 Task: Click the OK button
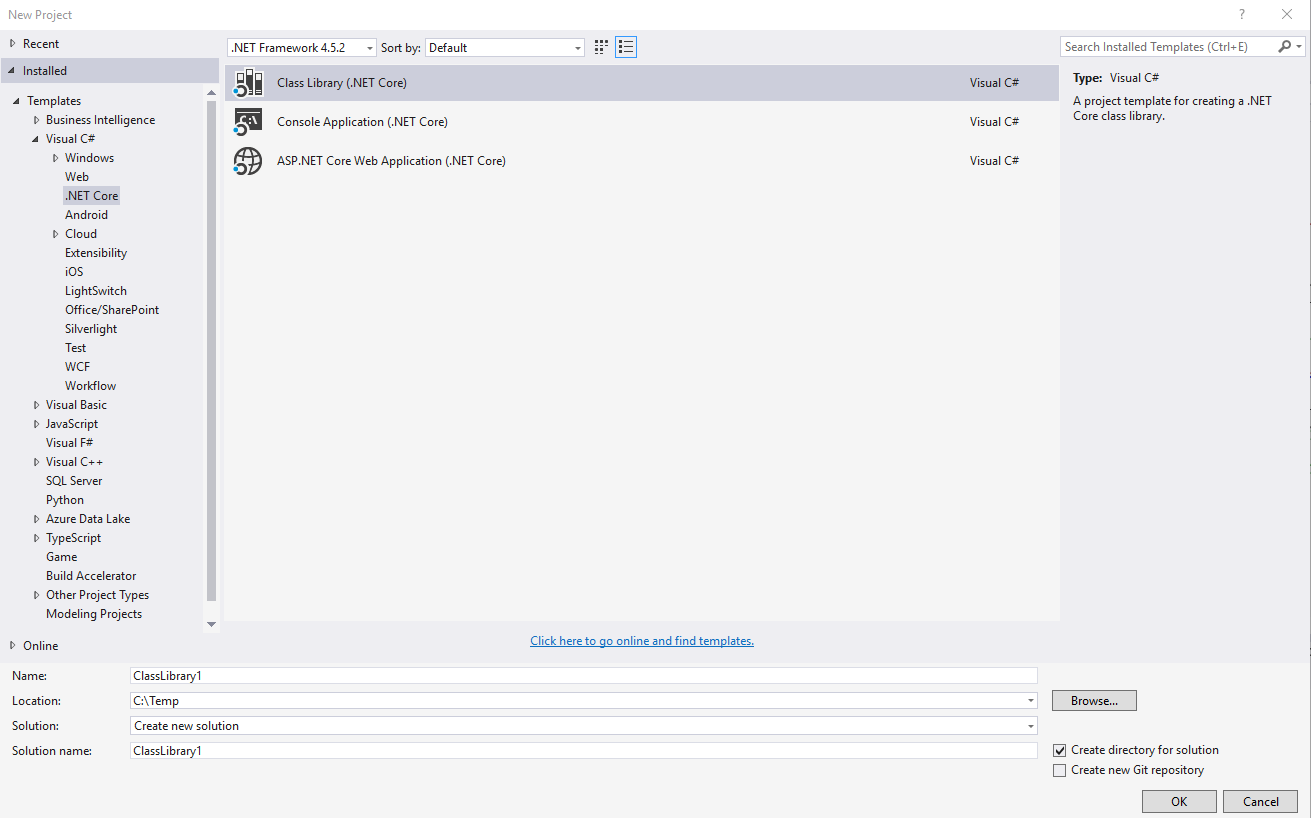1179,801
